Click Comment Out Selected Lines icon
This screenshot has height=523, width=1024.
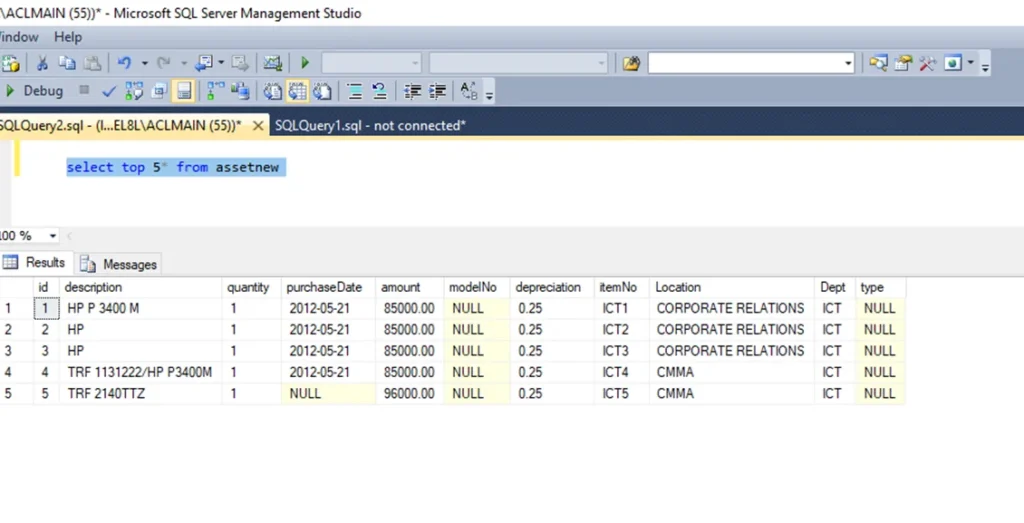[355, 91]
